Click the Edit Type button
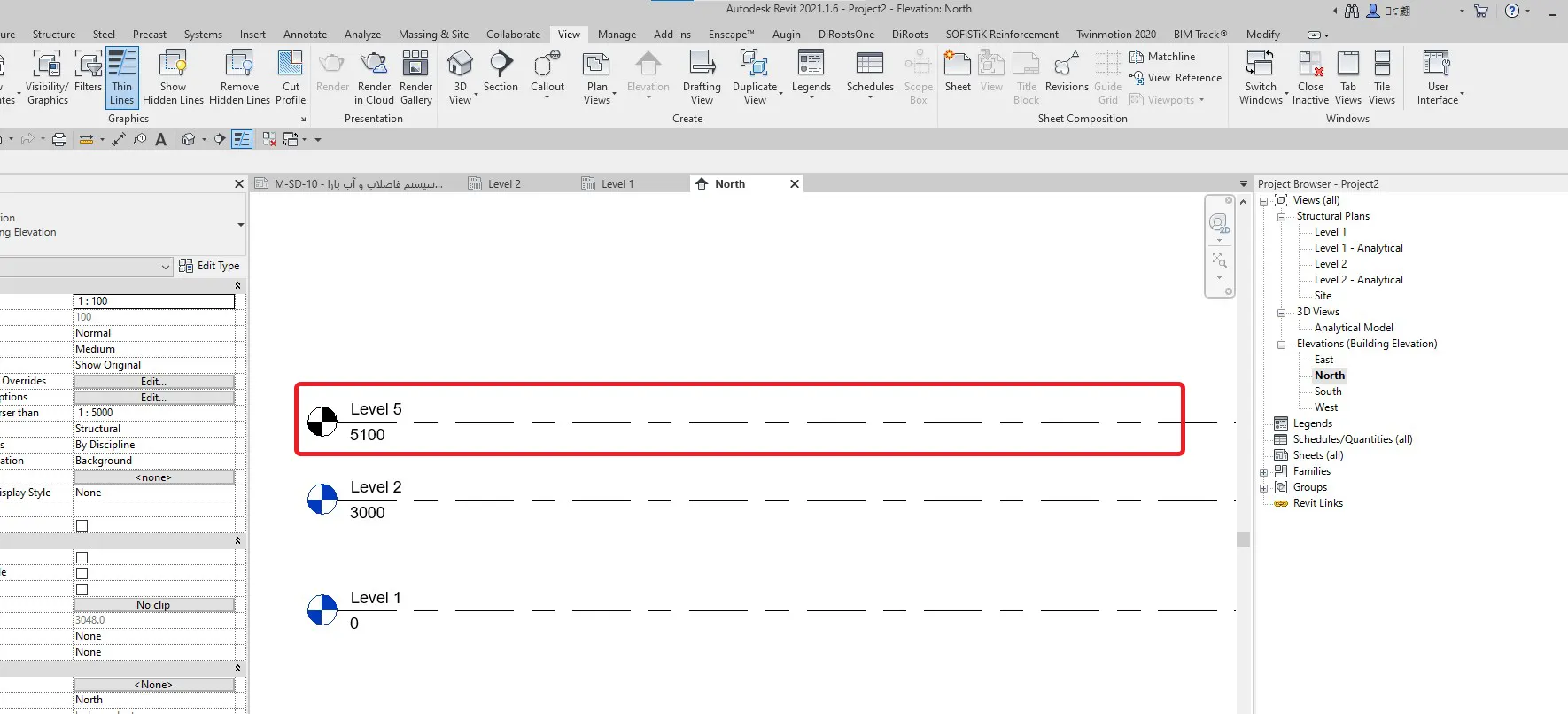 pos(209,266)
